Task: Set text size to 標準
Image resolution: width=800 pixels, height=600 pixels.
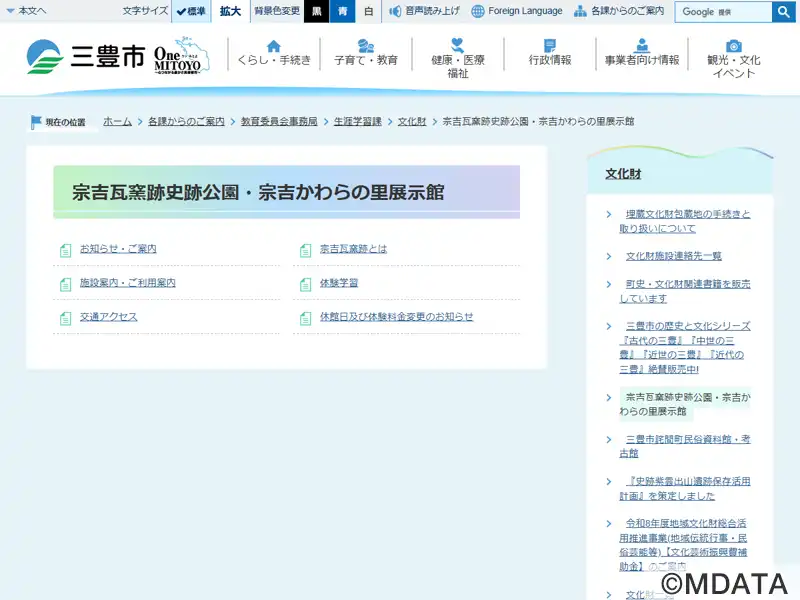Action: (191, 12)
